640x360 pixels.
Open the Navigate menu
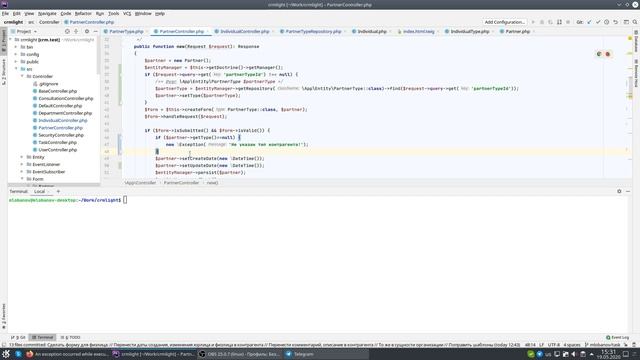click(47, 13)
